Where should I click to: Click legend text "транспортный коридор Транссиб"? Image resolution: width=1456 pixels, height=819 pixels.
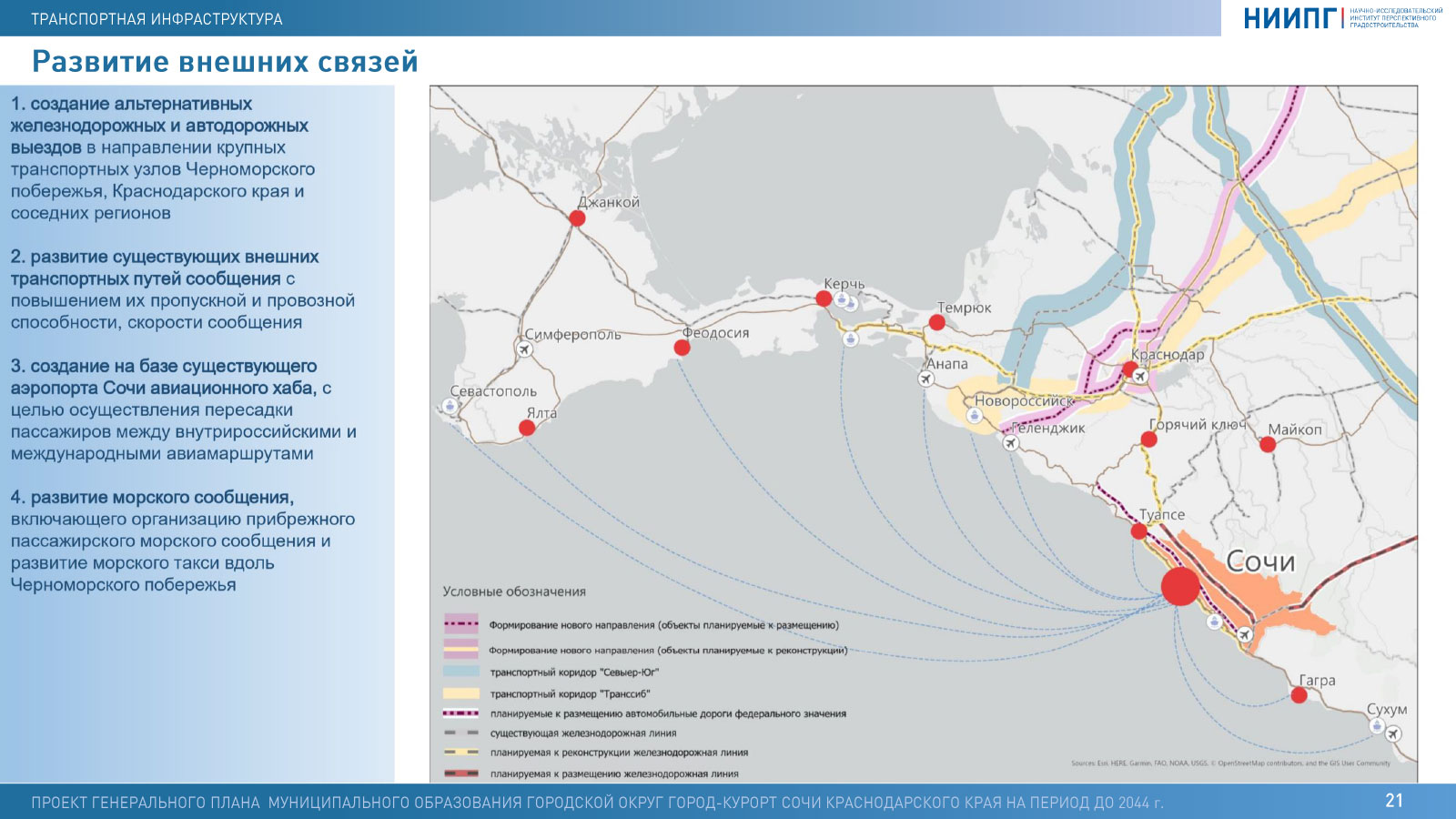(x=570, y=693)
